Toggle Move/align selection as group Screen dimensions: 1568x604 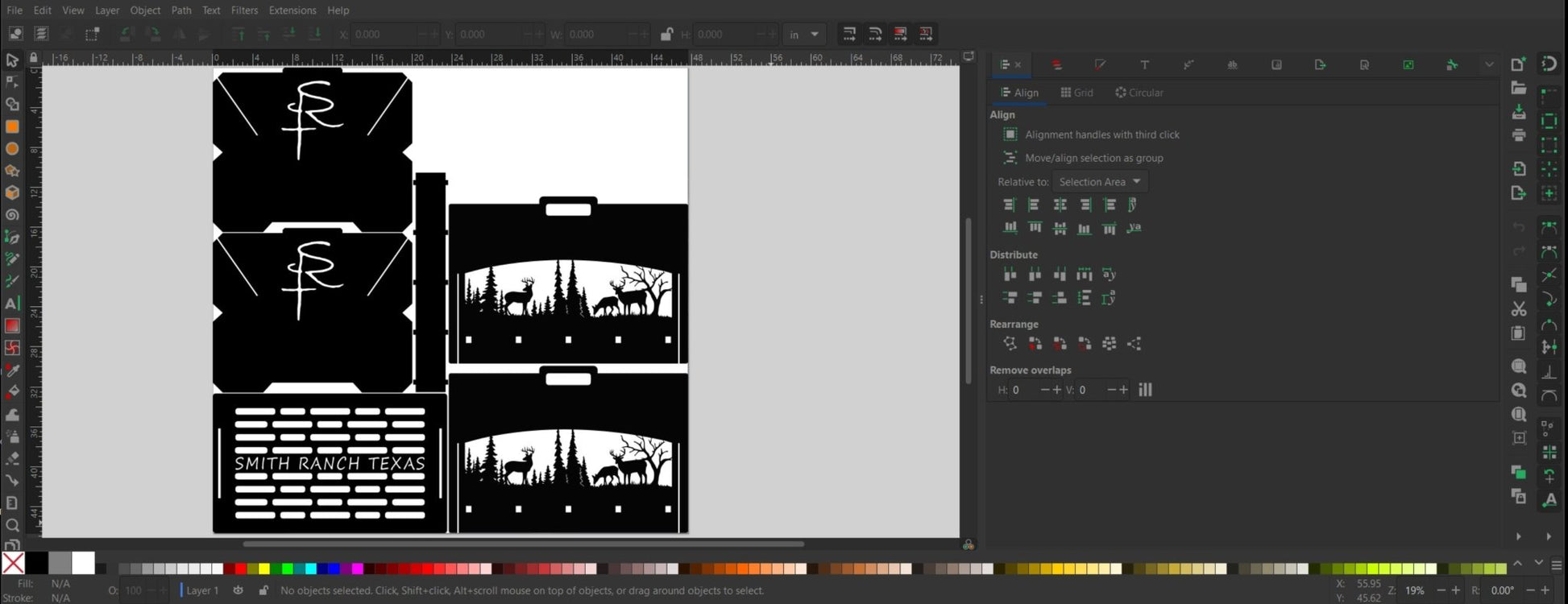click(1010, 158)
